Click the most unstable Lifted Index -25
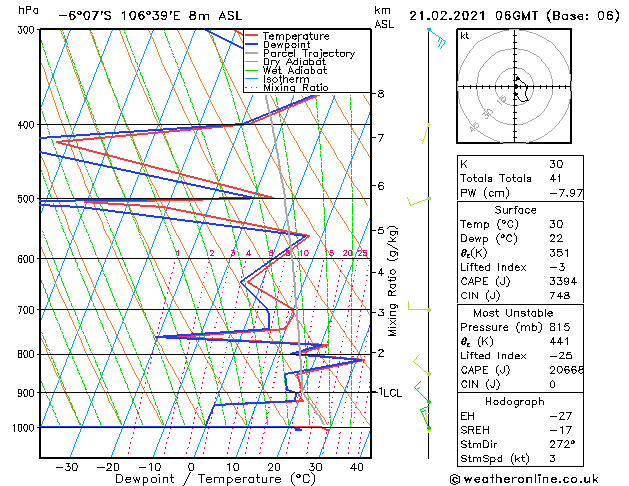This screenshot has width=629, height=486. (x=560, y=356)
